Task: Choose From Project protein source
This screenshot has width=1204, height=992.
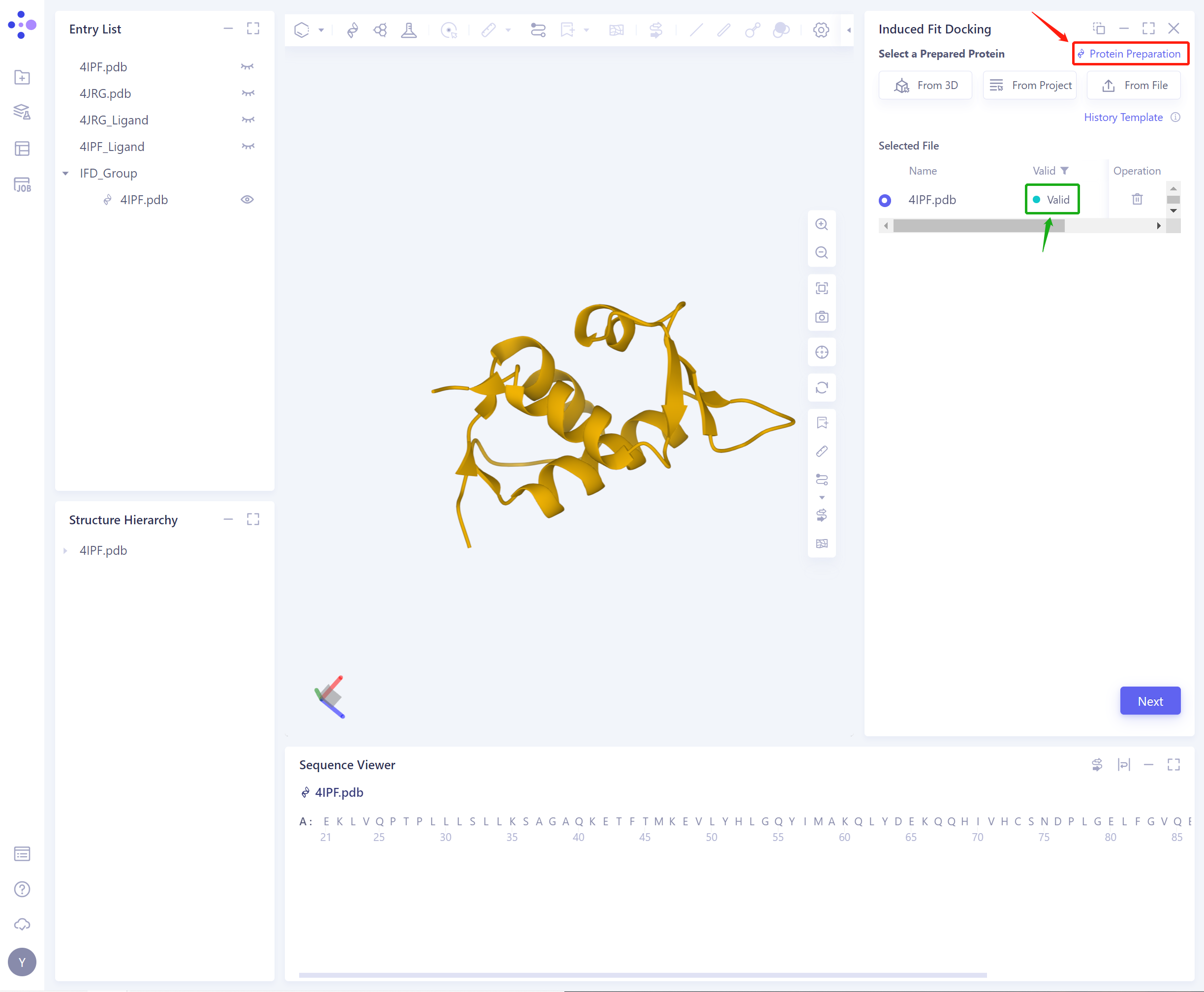Action: tap(1030, 85)
